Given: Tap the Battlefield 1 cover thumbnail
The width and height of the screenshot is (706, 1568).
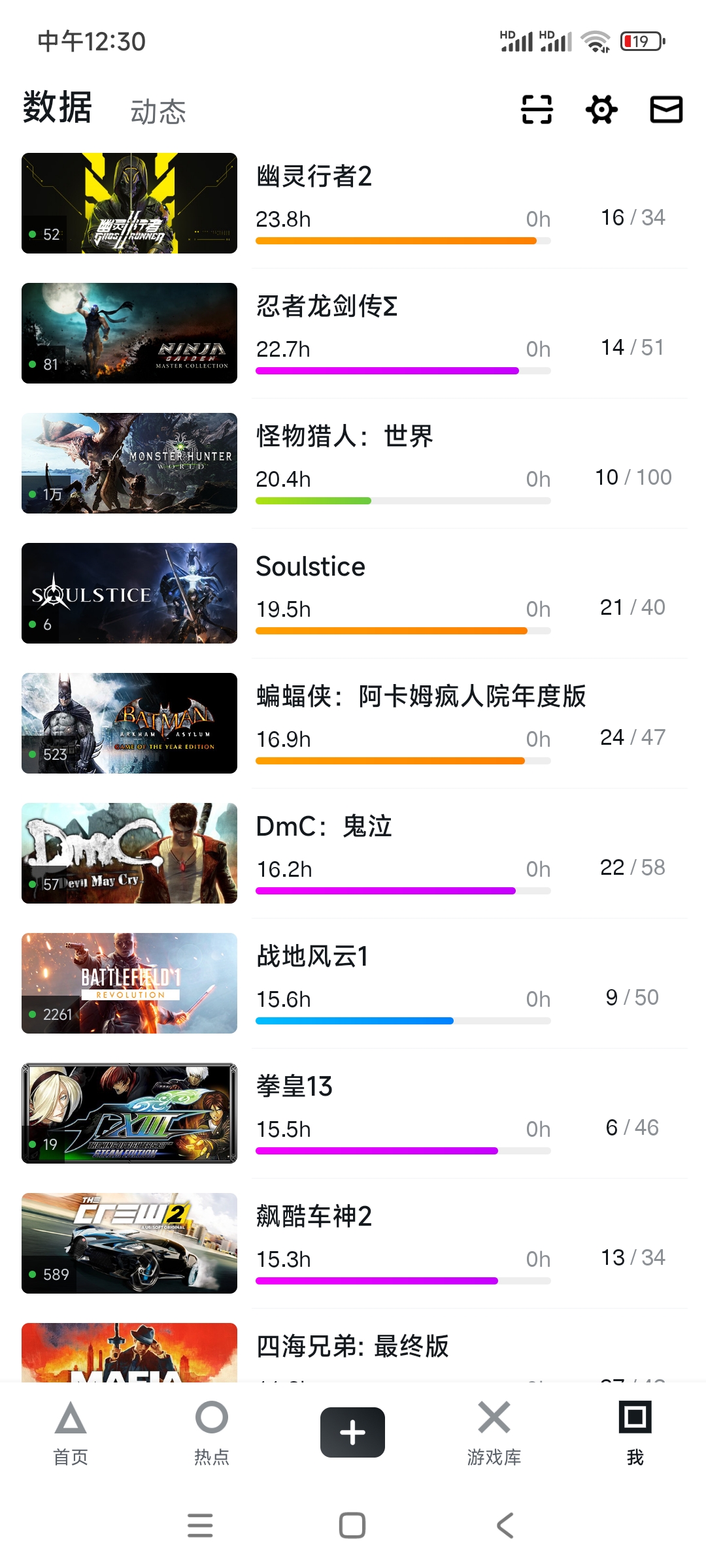Looking at the screenshot, I should [x=129, y=983].
